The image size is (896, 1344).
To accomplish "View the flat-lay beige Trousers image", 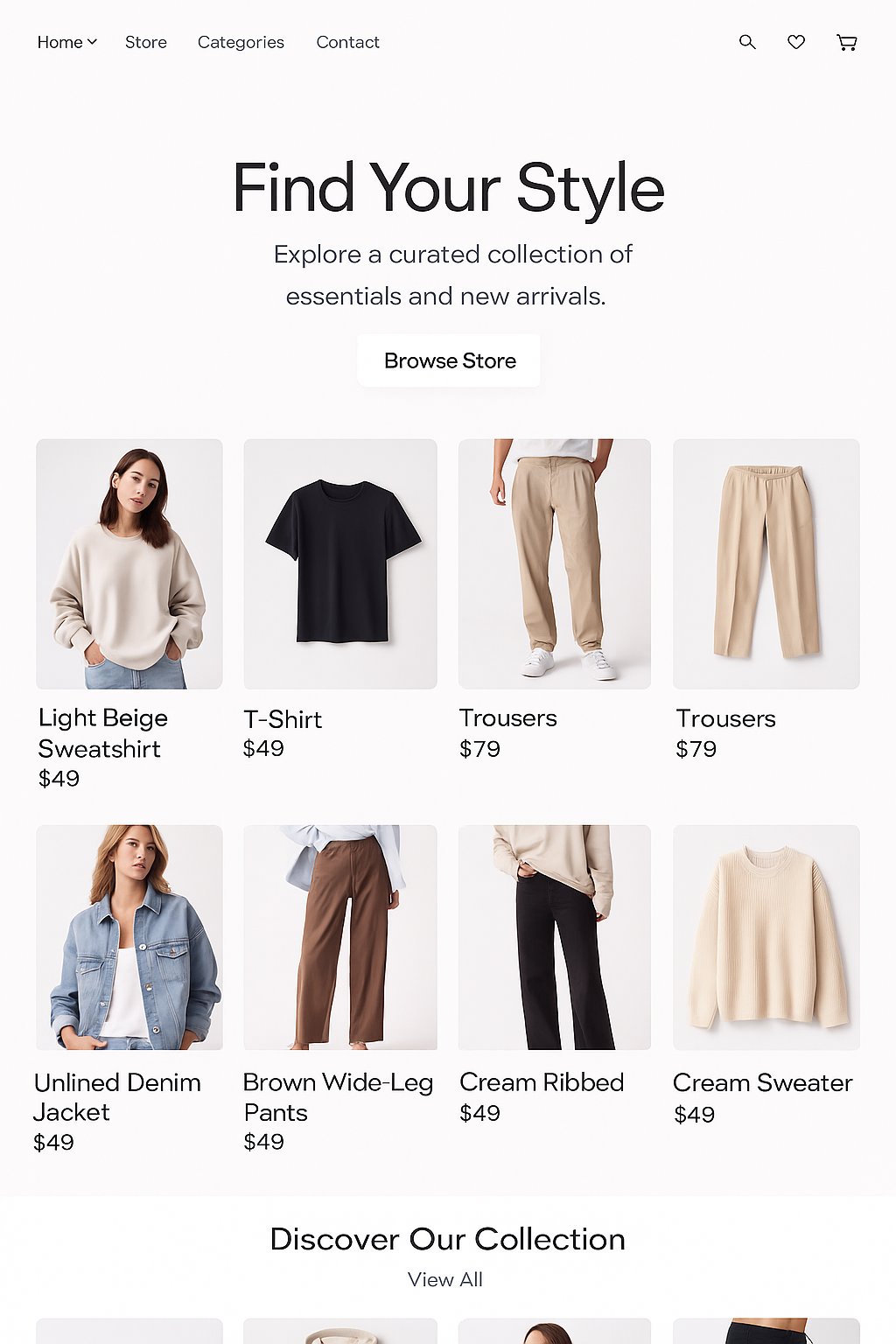I will [766, 563].
